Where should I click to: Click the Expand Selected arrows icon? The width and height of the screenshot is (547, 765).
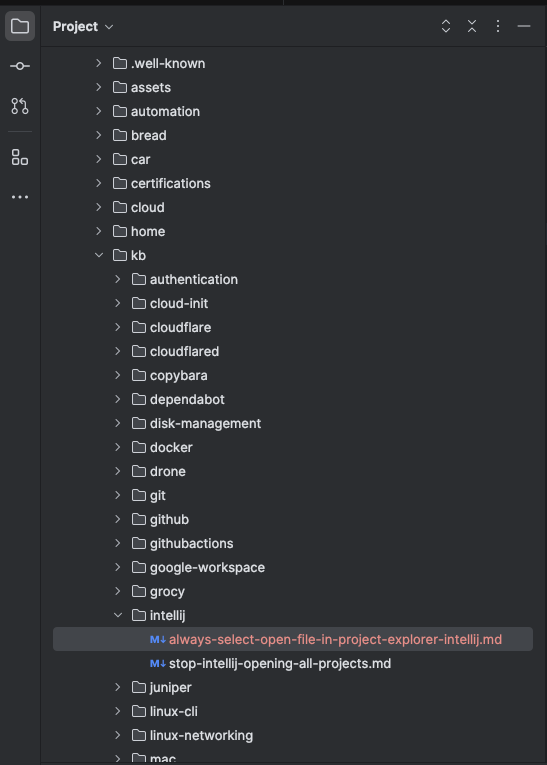446,26
